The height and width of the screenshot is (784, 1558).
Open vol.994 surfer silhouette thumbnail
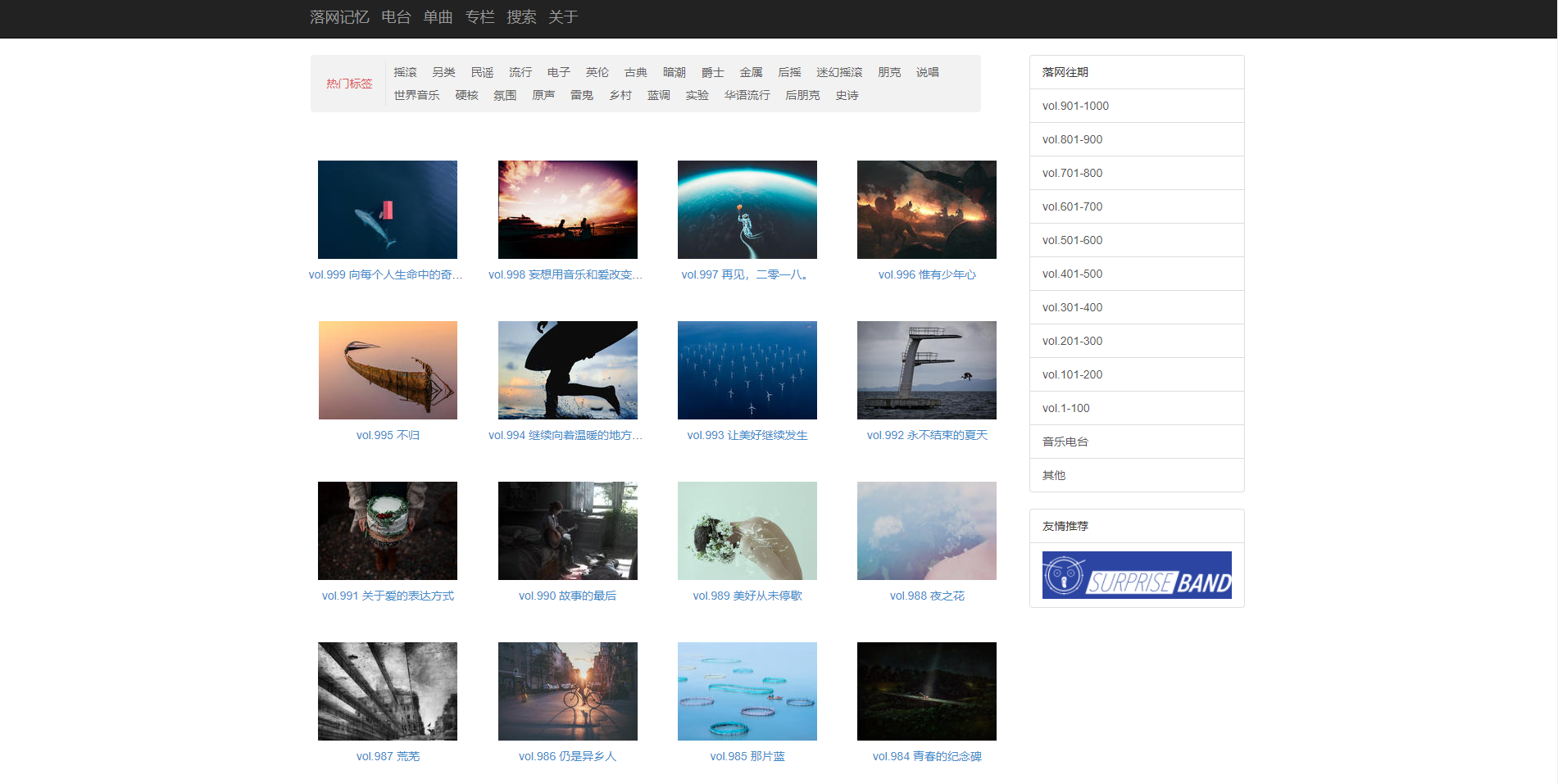[x=568, y=370]
